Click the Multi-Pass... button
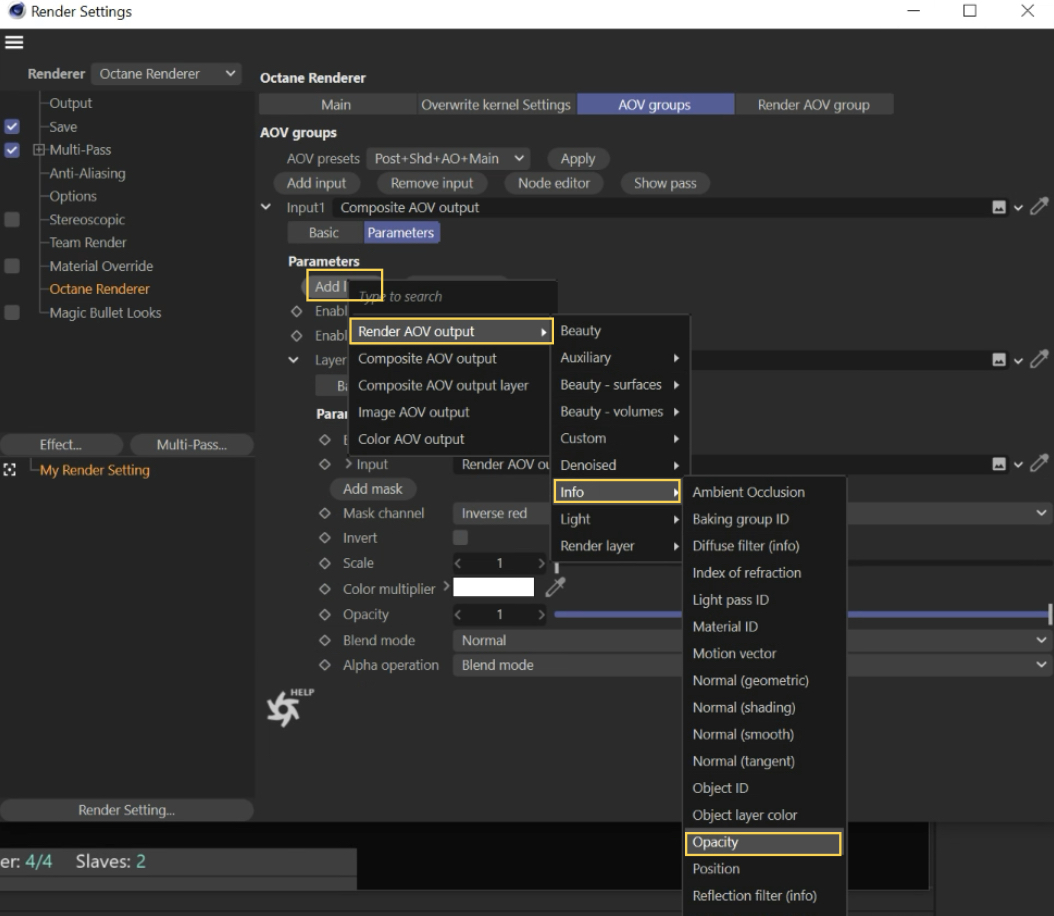The image size is (1054, 916). pyautogui.click(x=192, y=445)
